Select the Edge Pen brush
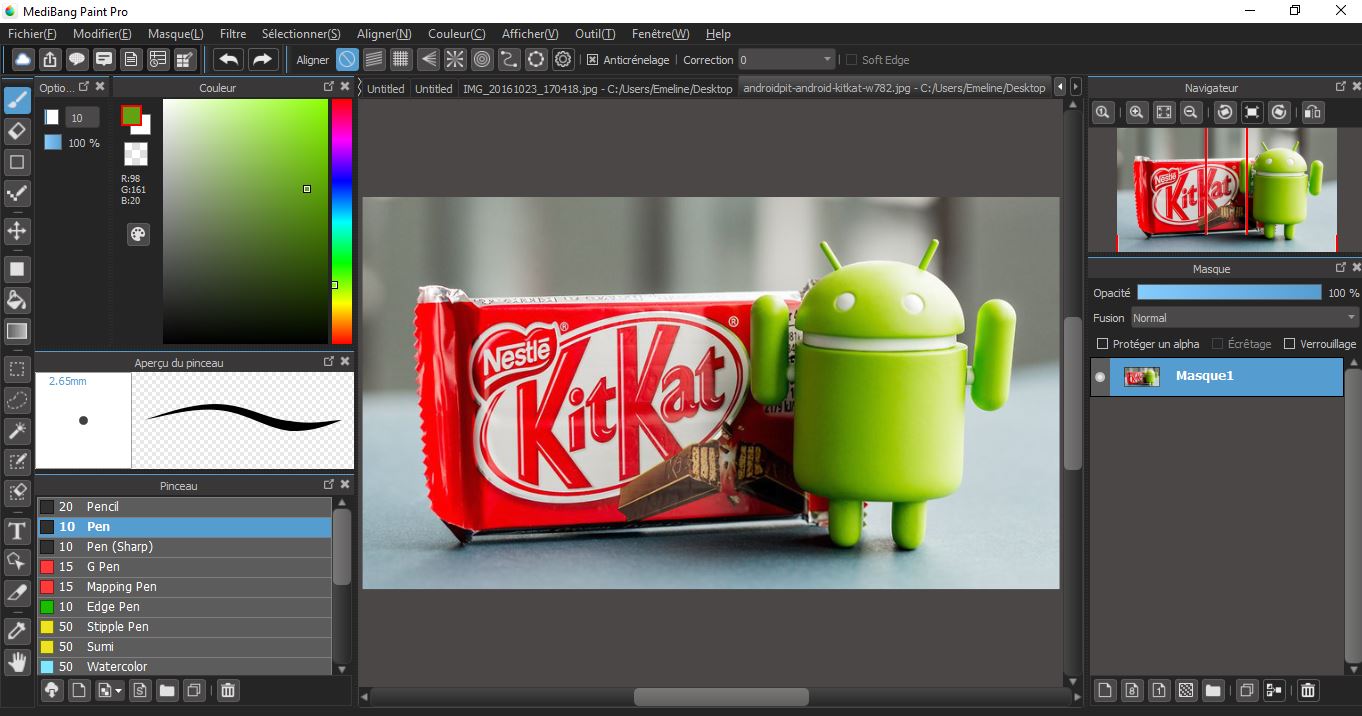Viewport: 1362px width, 716px height. [x=185, y=607]
